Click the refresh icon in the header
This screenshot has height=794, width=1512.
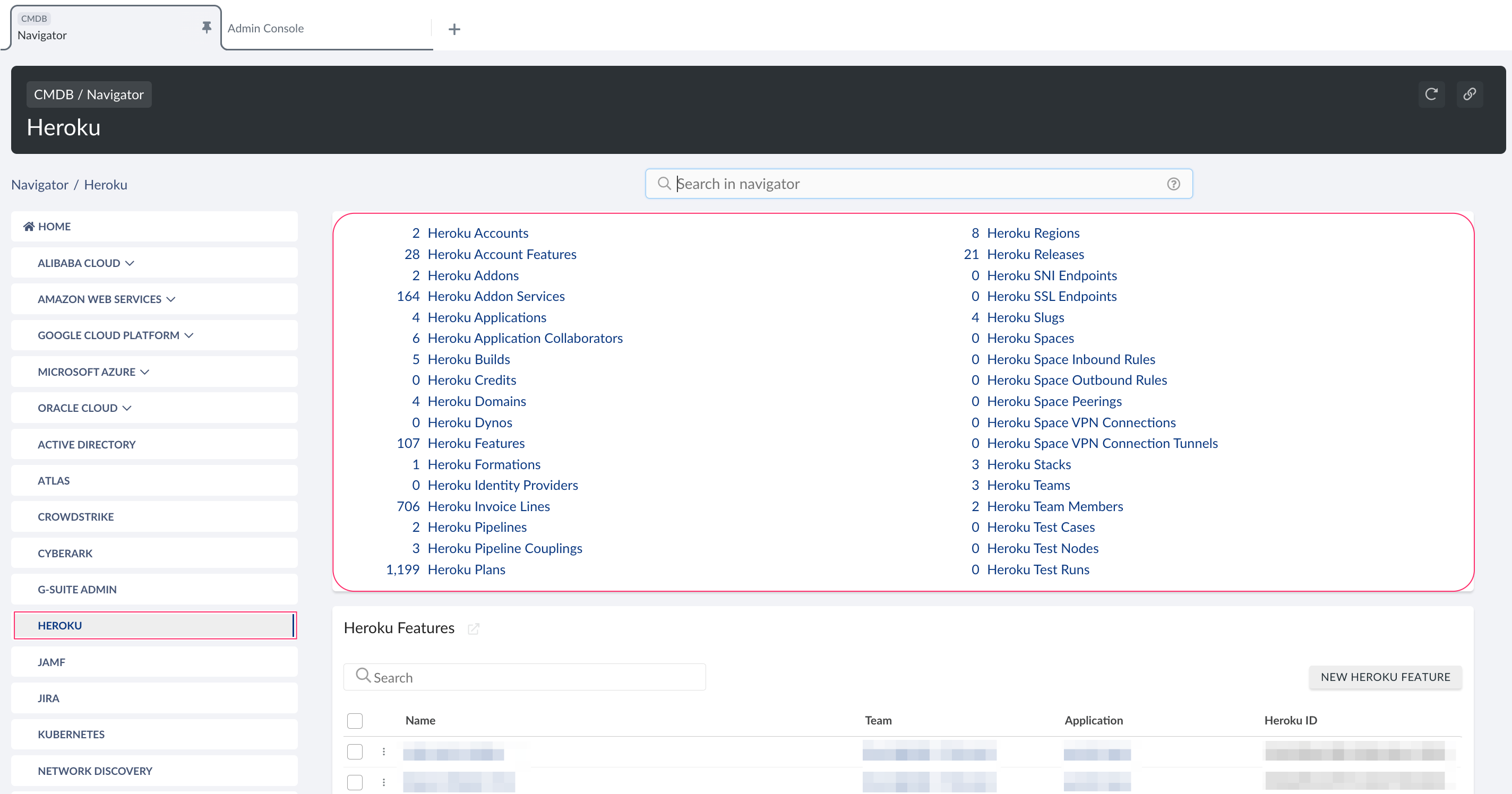coord(1432,94)
